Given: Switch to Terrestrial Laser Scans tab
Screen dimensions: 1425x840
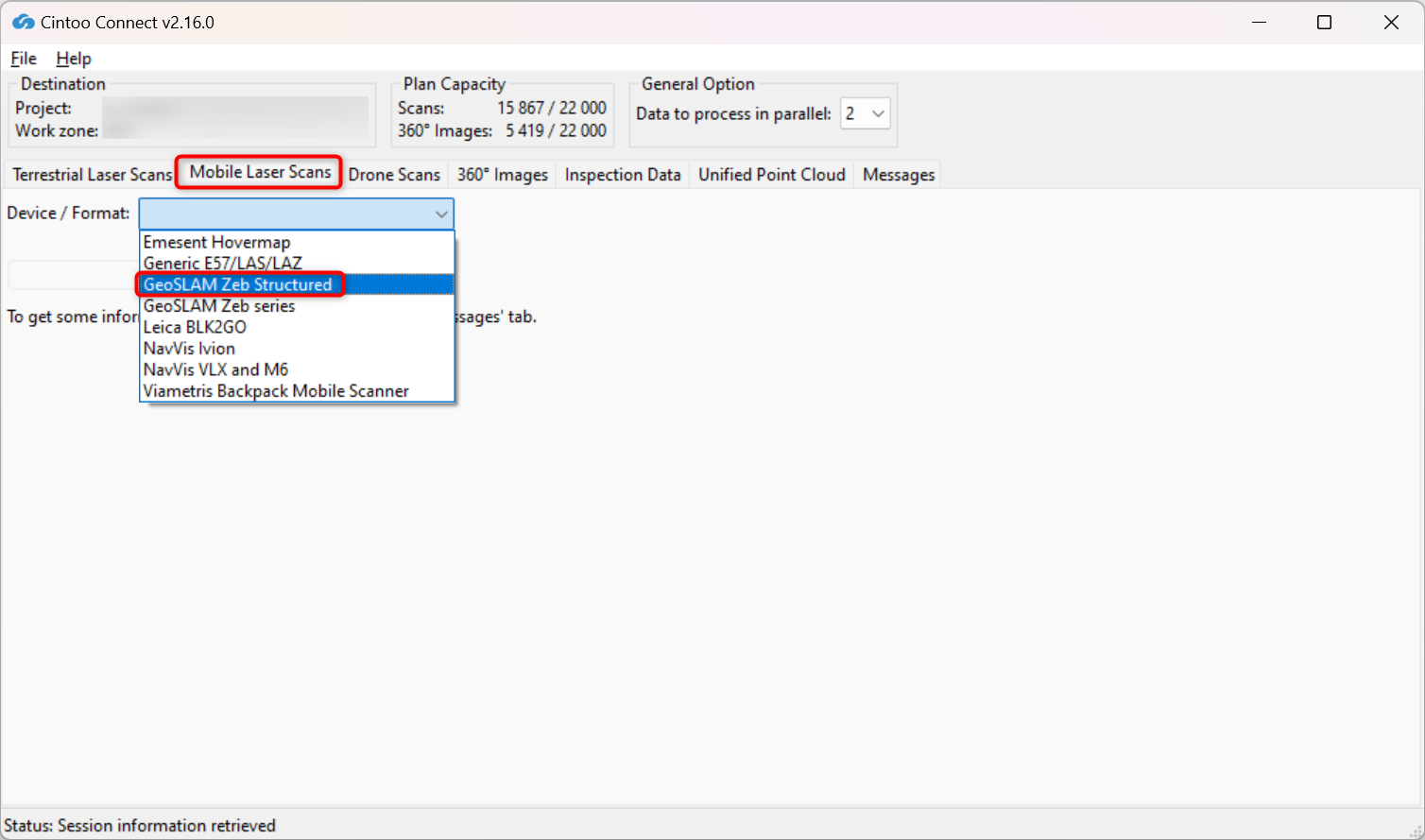Looking at the screenshot, I should point(93,175).
